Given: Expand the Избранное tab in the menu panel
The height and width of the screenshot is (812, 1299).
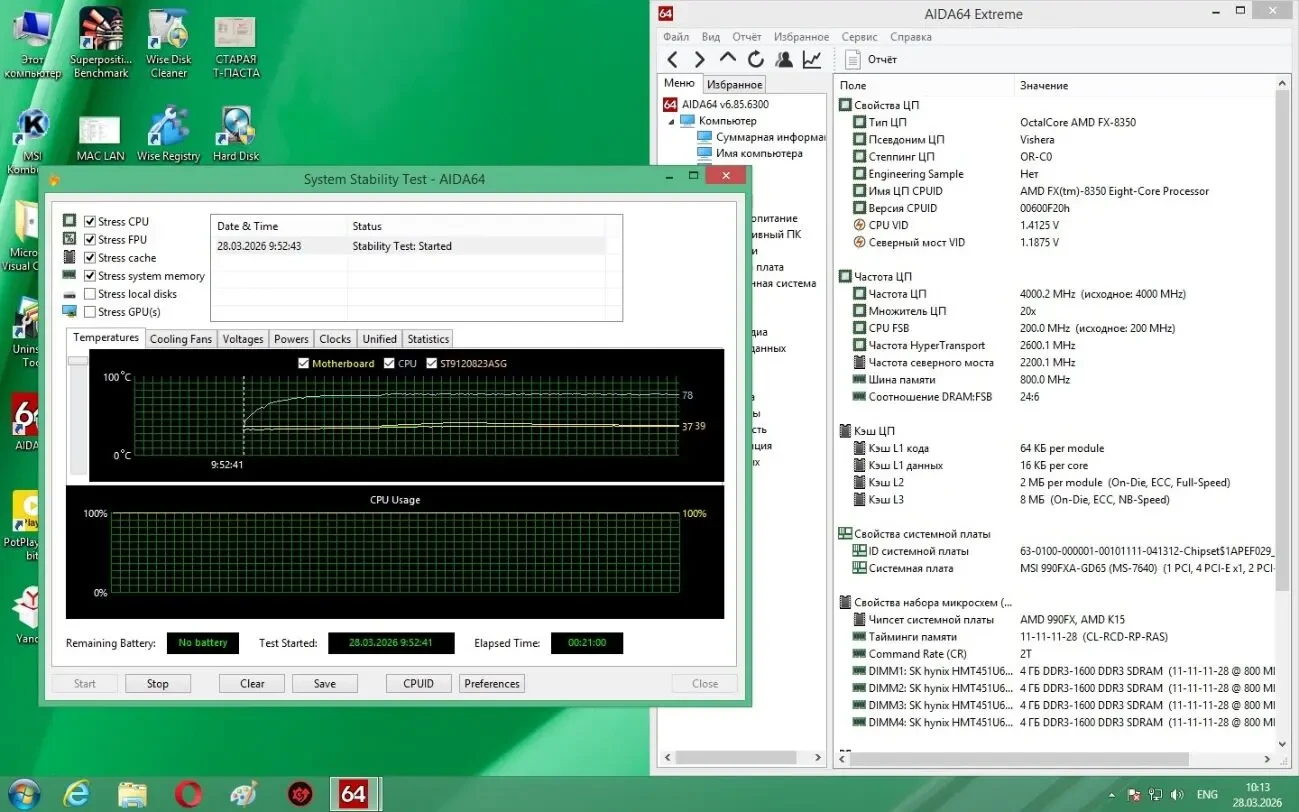Looking at the screenshot, I should tap(734, 84).
